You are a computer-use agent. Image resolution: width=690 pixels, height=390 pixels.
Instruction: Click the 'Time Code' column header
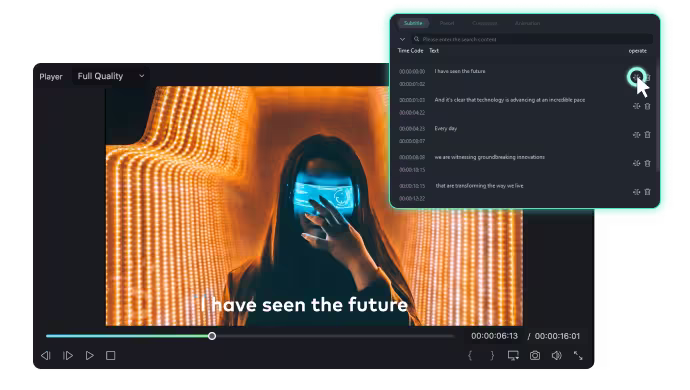pyautogui.click(x=410, y=51)
